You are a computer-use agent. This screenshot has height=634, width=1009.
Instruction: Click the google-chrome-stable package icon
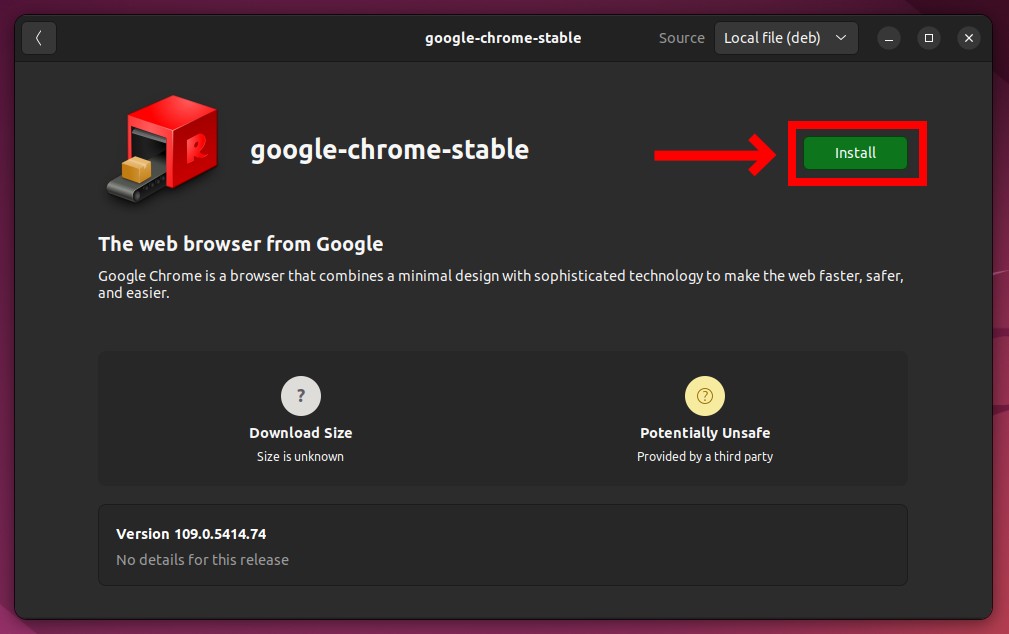pyautogui.click(x=163, y=149)
